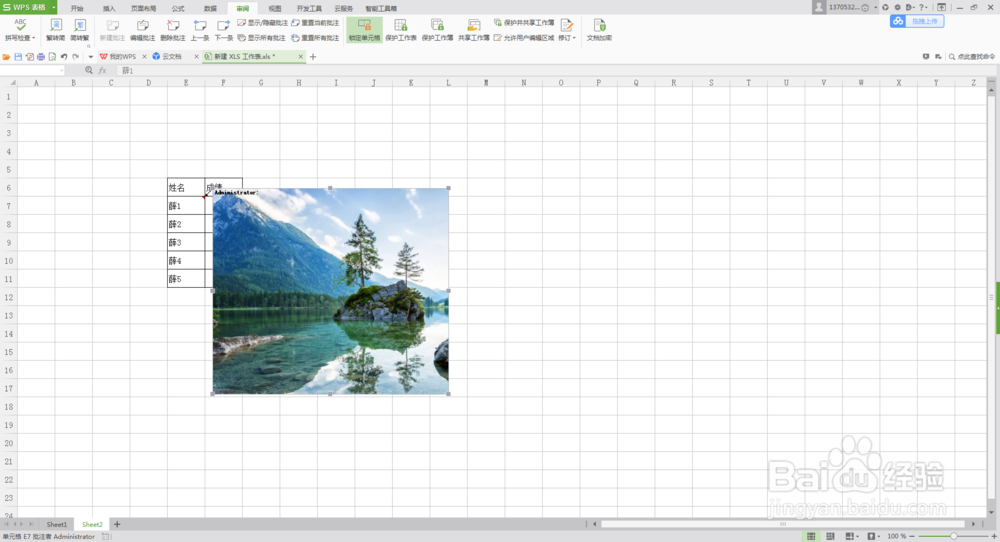This screenshot has width=1000, height=542.
Task: Open 共享工作簿 share workbook
Action: pos(473,30)
